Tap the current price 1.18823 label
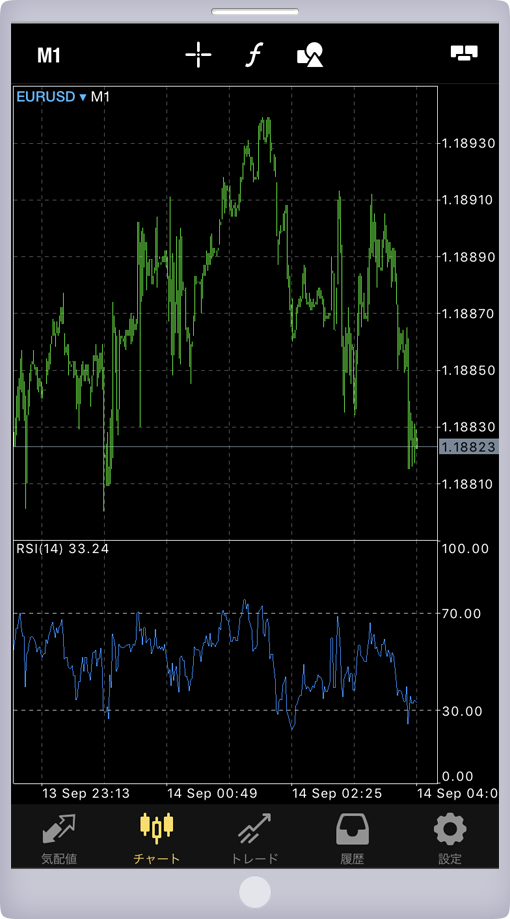The image size is (510, 919). point(468,447)
